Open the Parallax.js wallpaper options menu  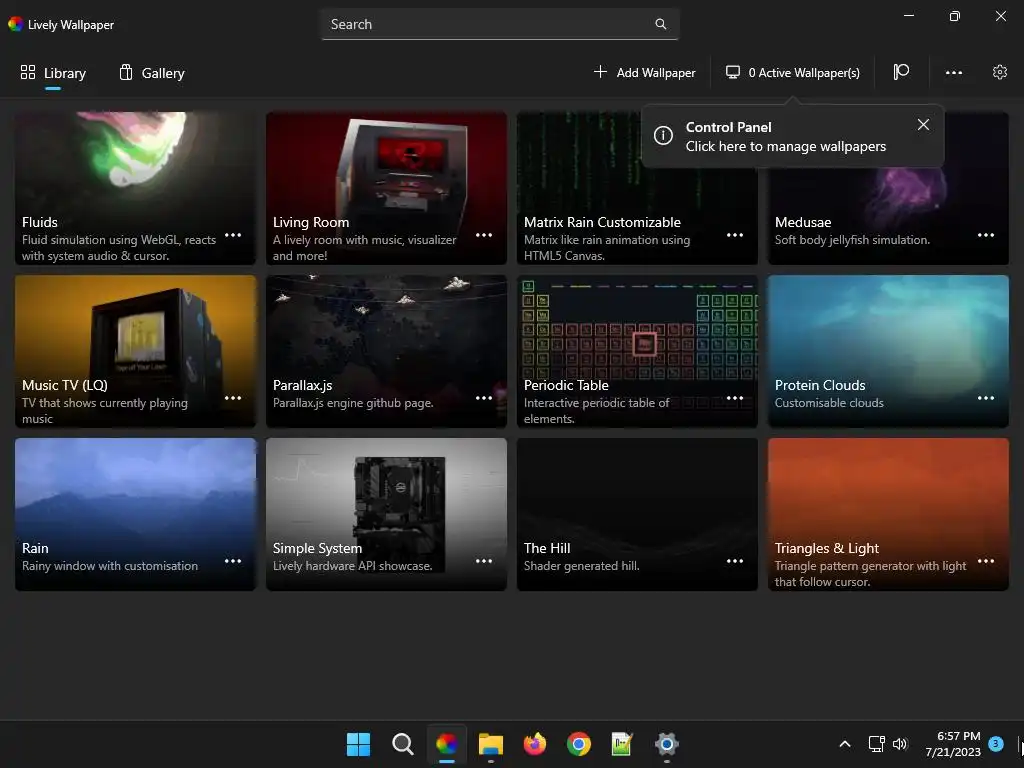coord(484,398)
